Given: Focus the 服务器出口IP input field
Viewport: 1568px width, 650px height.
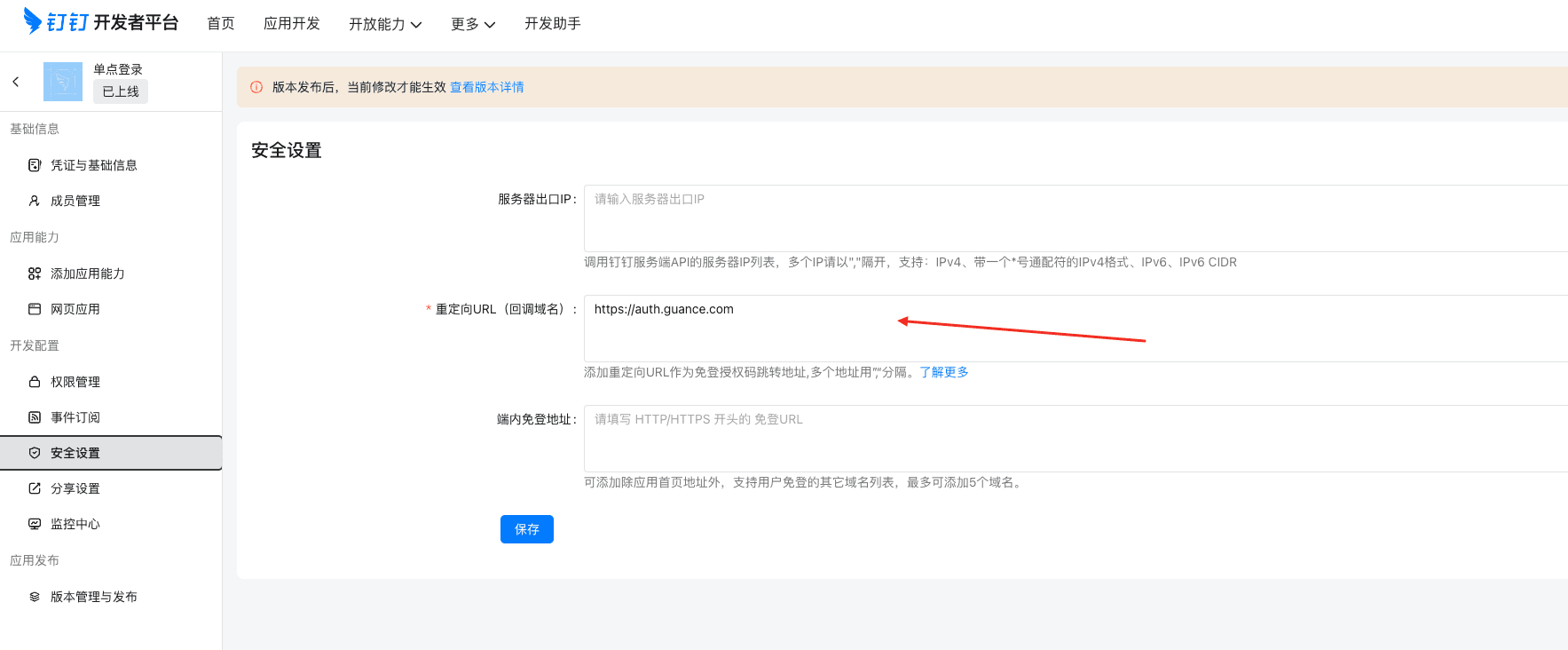Looking at the screenshot, I should [1076, 218].
